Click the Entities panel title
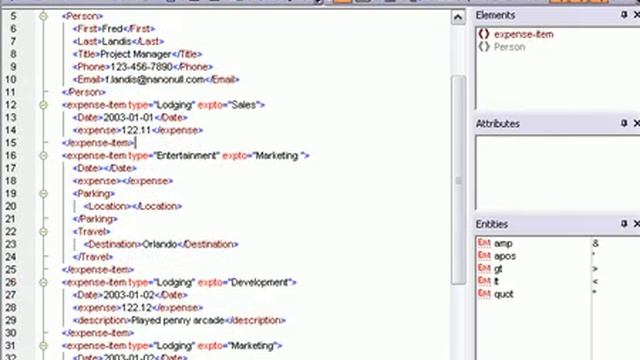640x360 pixels. [491, 224]
